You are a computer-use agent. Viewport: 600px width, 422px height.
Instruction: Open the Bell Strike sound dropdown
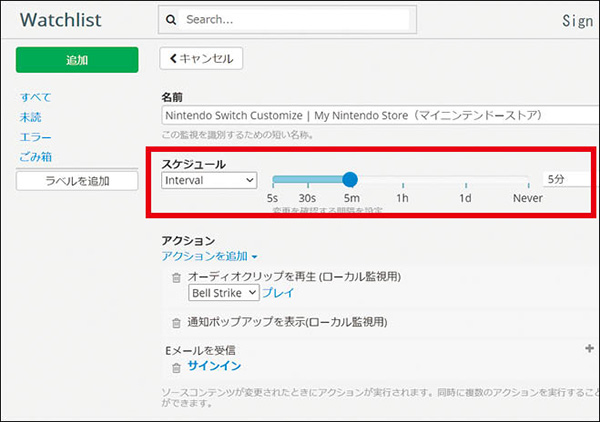(224, 293)
